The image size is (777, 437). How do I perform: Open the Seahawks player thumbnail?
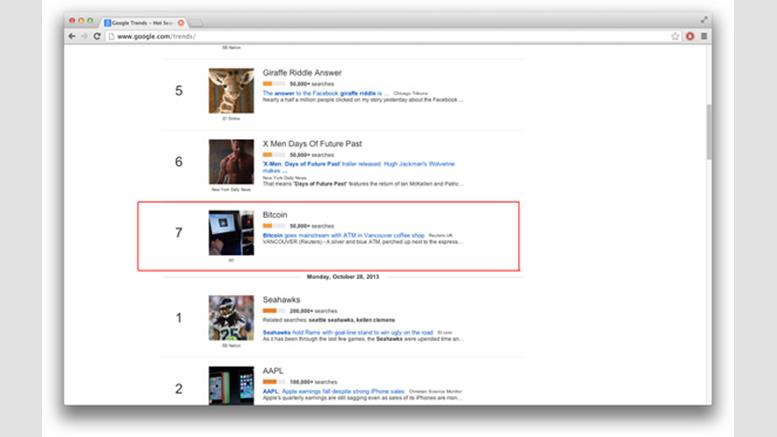point(231,318)
